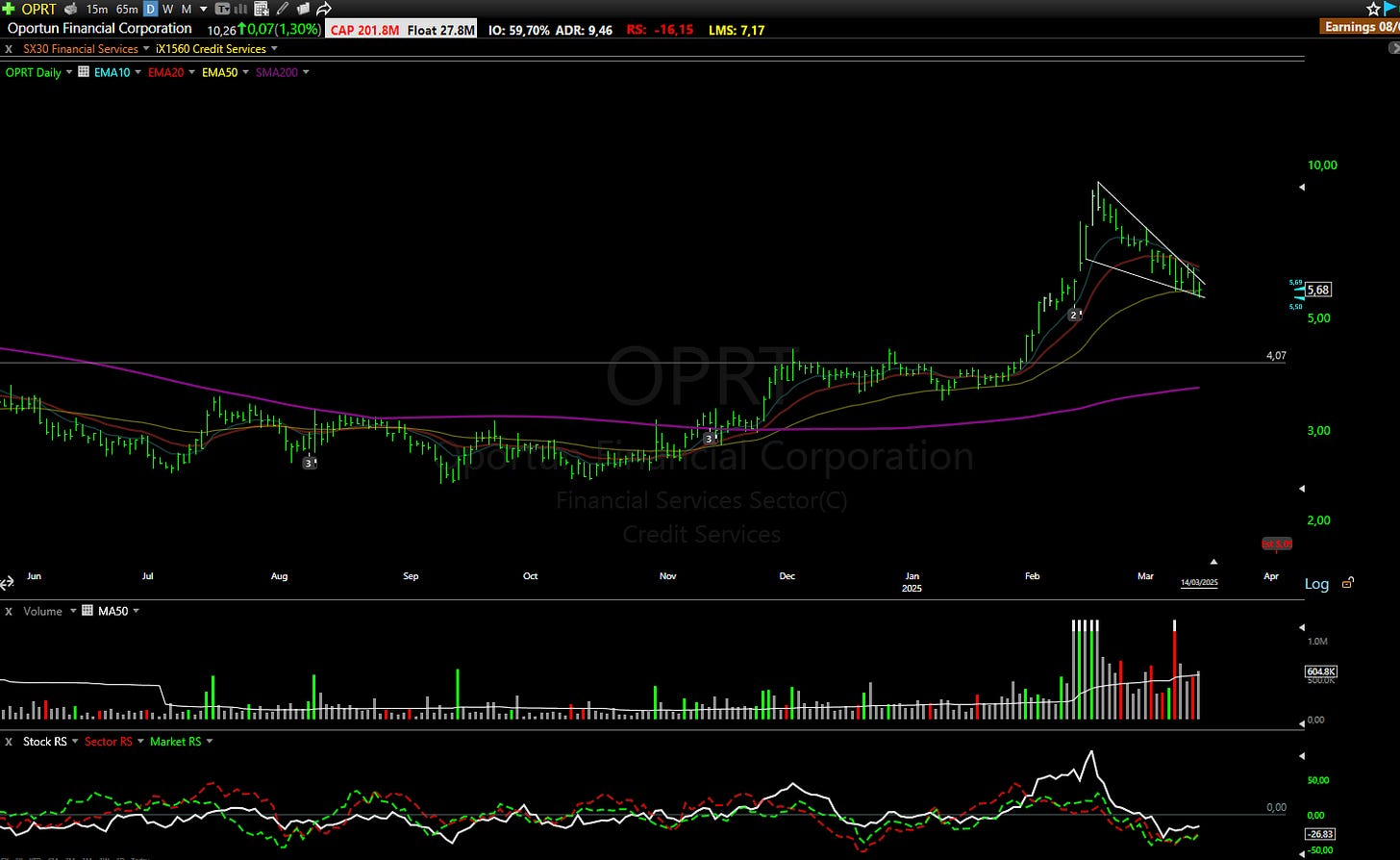Screen dimensions: 1400x860
Task: Select the M monthly timeframe
Action: point(187,9)
